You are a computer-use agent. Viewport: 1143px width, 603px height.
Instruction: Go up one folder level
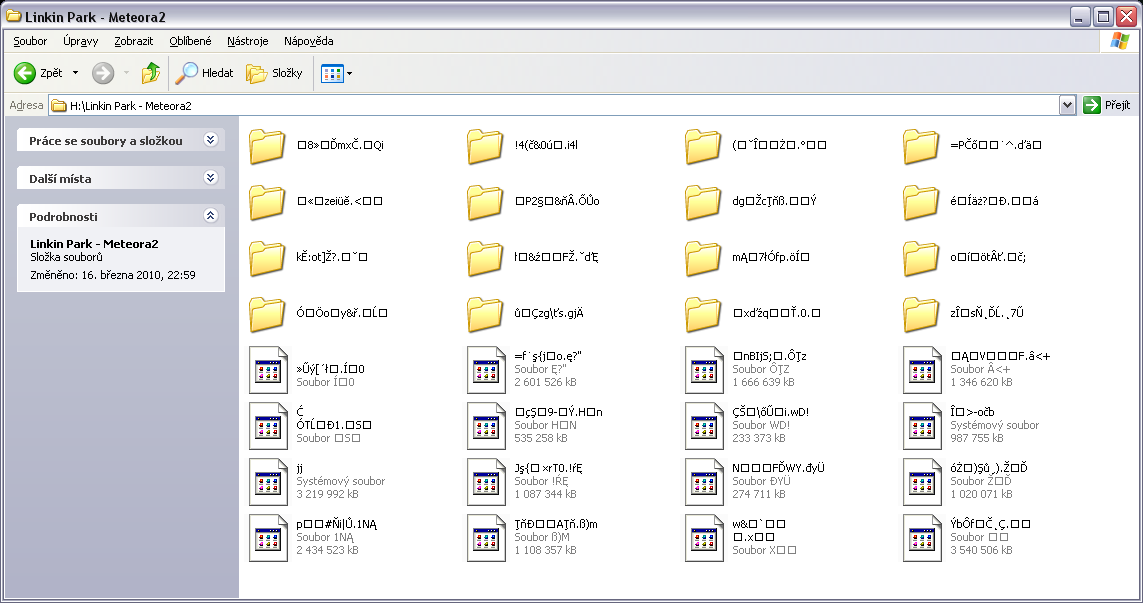click(x=151, y=73)
